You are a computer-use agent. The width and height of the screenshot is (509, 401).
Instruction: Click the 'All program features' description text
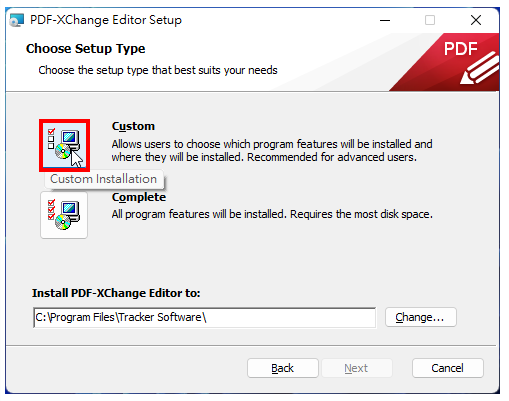(x=272, y=214)
